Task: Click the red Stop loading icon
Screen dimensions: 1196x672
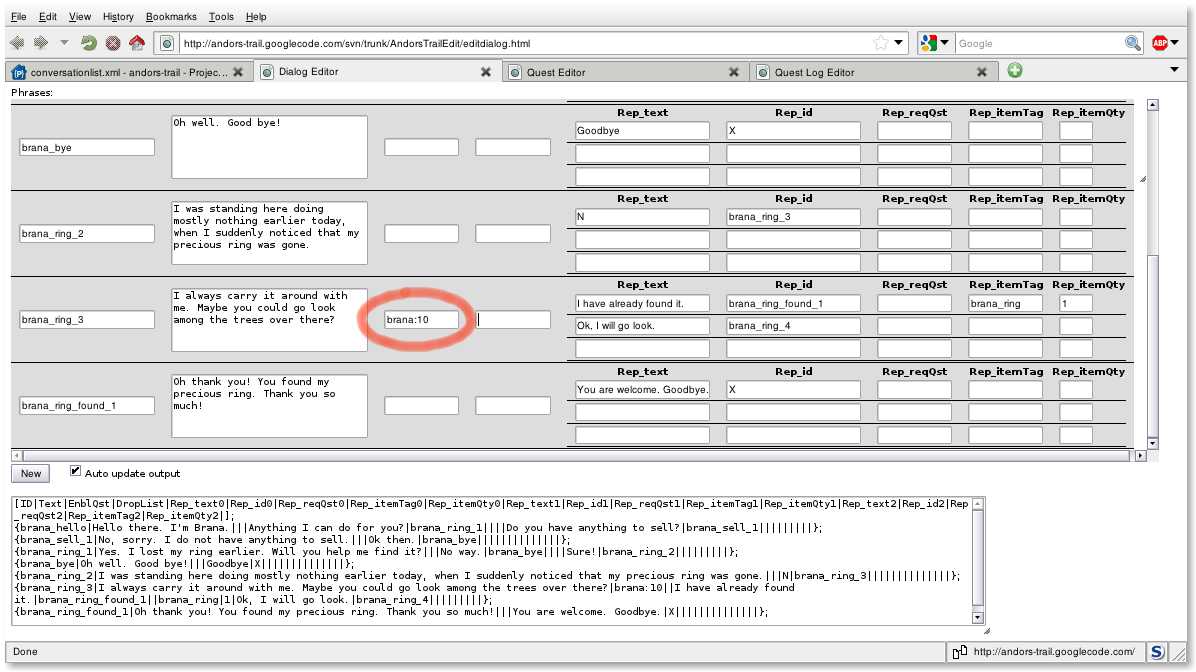Action: point(113,43)
